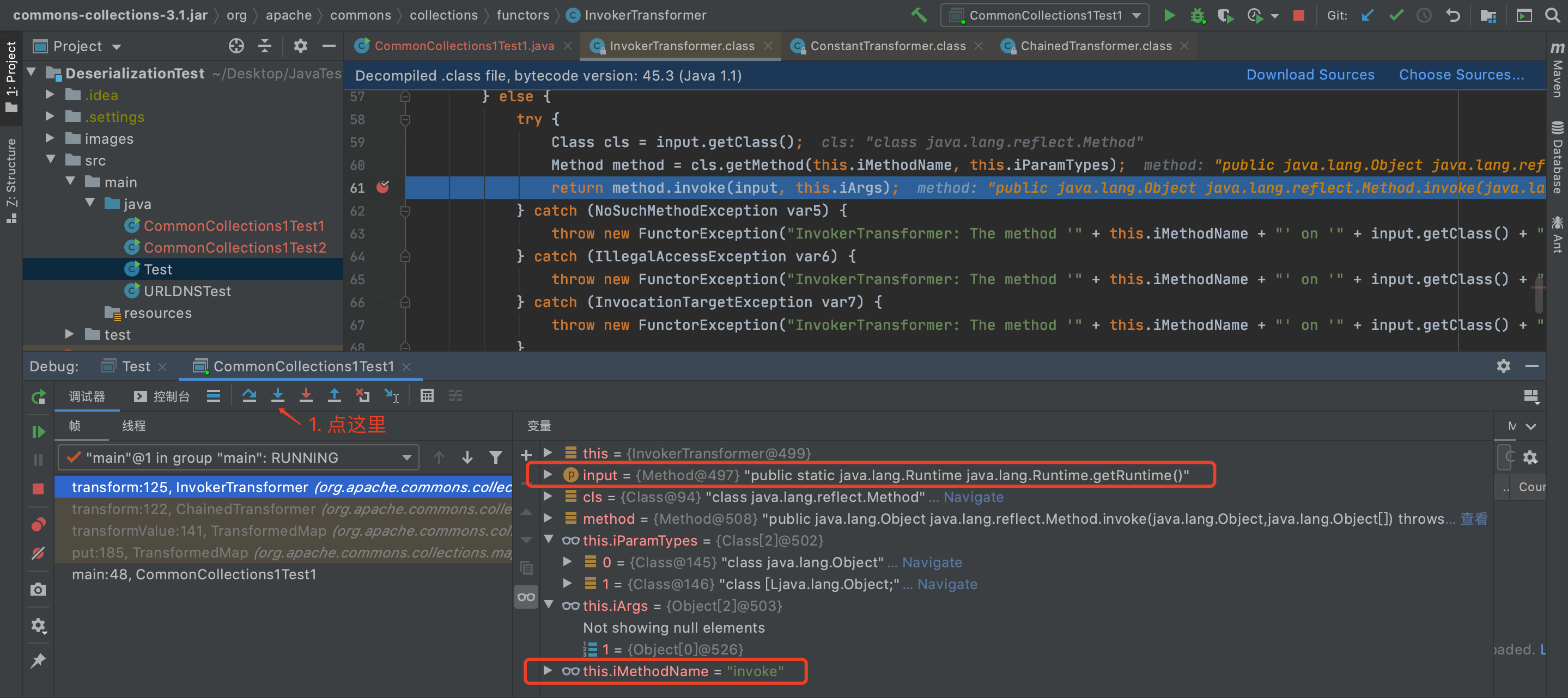Screen dimensions: 1568x698
Task: Click the Step Out debugger icon
Action: click(x=334, y=396)
